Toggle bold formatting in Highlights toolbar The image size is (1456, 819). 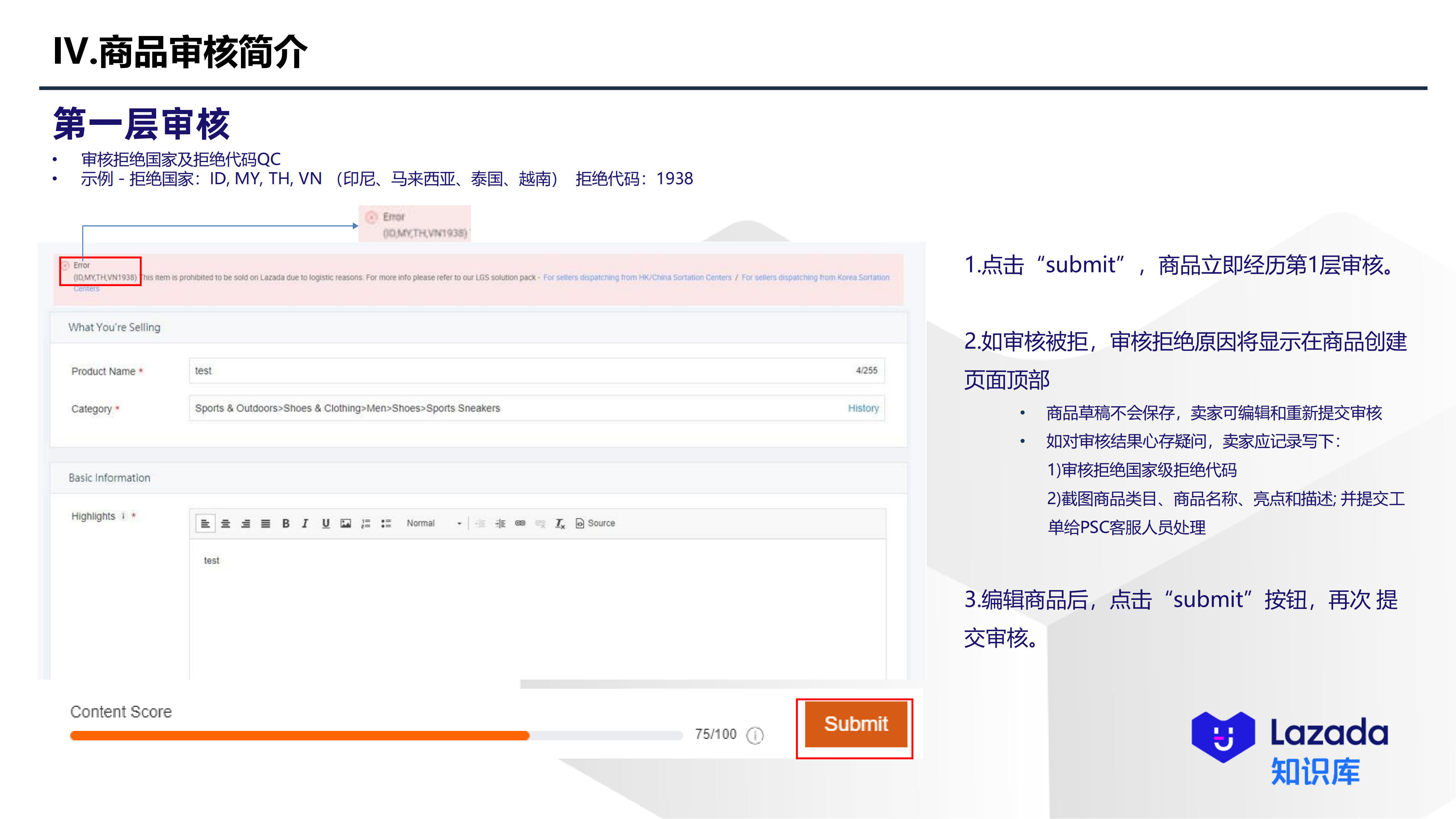click(x=286, y=523)
